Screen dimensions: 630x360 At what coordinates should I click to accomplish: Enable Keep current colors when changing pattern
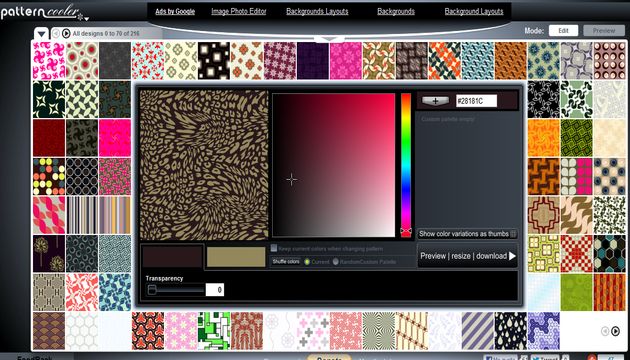(274, 248)
